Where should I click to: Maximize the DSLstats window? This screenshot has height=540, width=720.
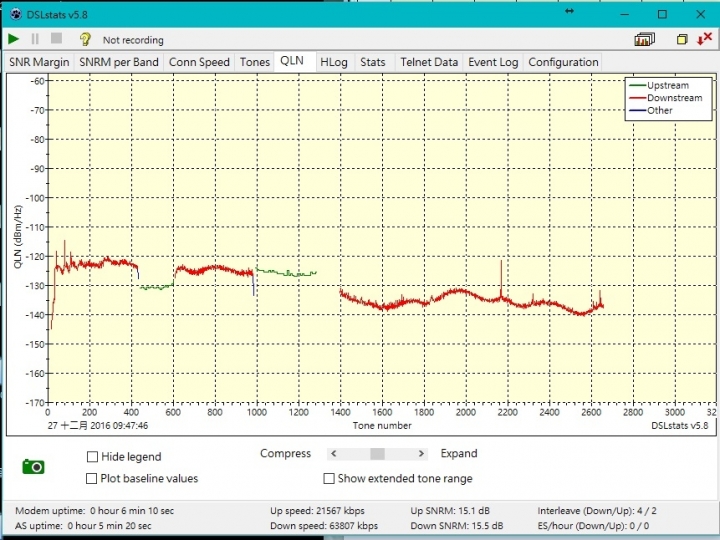(662, 14)
